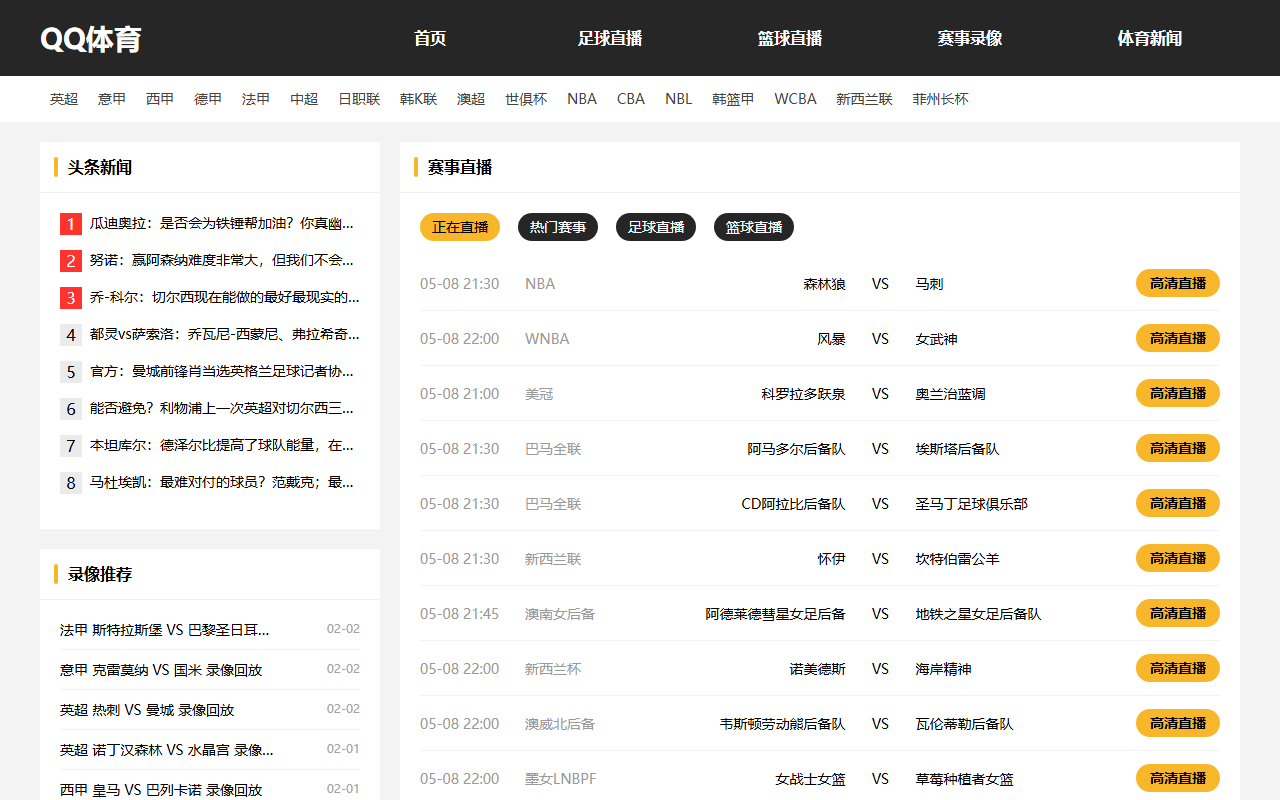Watch 高清直播 for 风暴 VS 女武神
This screenshot has width=1280, height=800.
1178,338
